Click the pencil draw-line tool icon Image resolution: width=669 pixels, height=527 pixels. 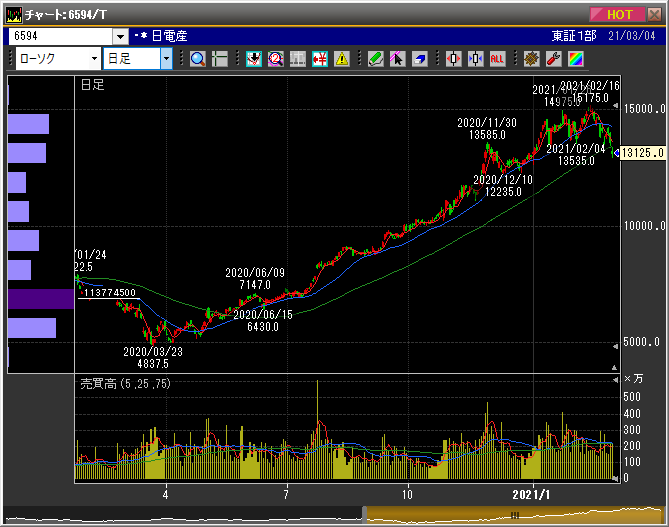point(375,59)
